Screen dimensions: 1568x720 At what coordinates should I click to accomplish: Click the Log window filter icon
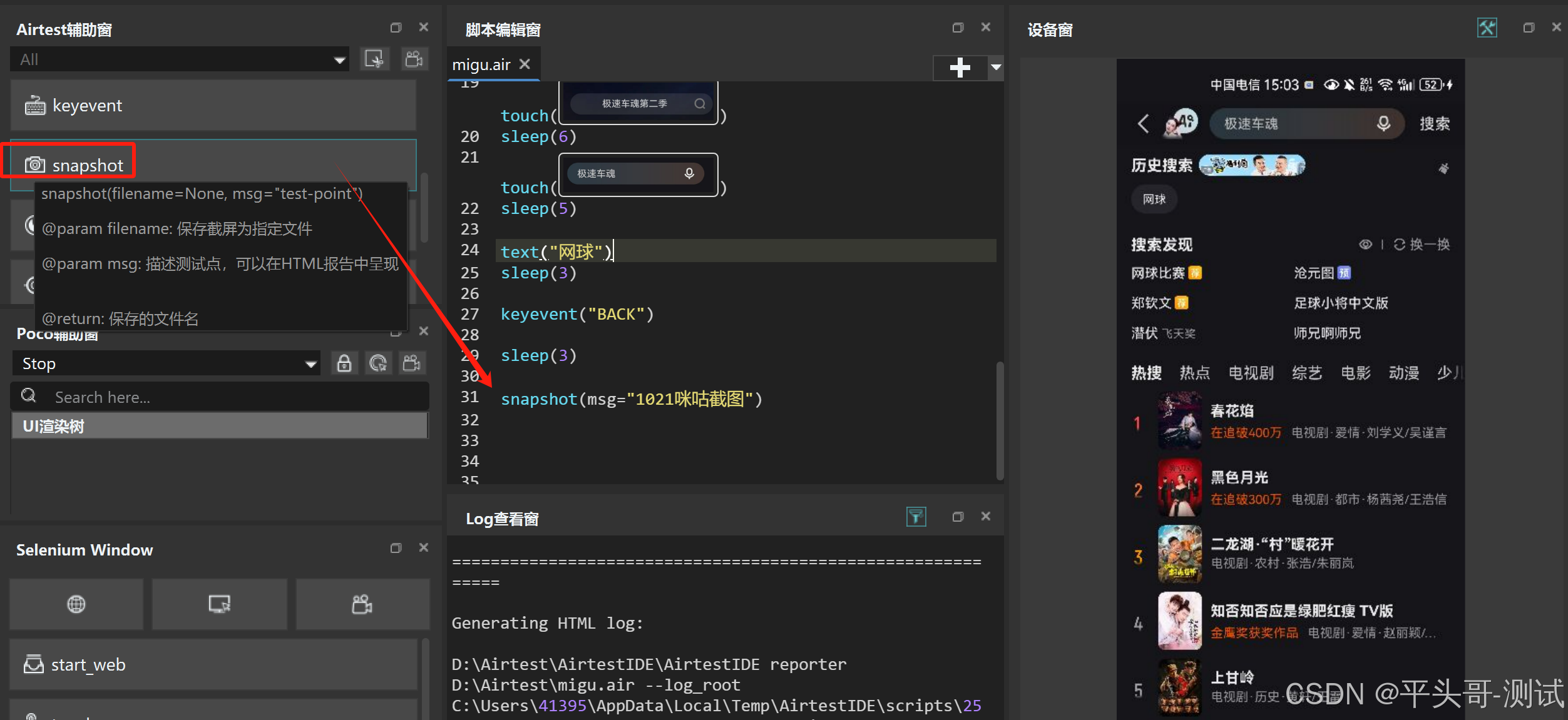916,517
